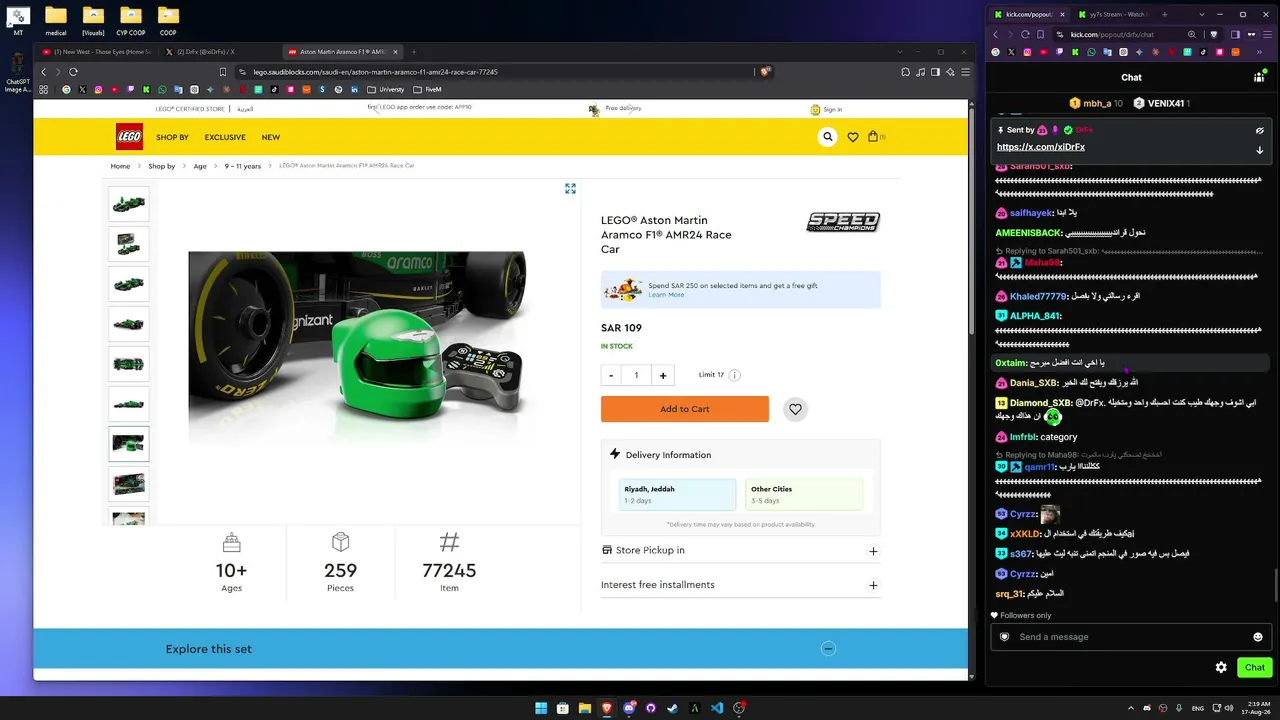
Task: Open the EXCLUSIVE menu
Action: (x=225, y=137)
